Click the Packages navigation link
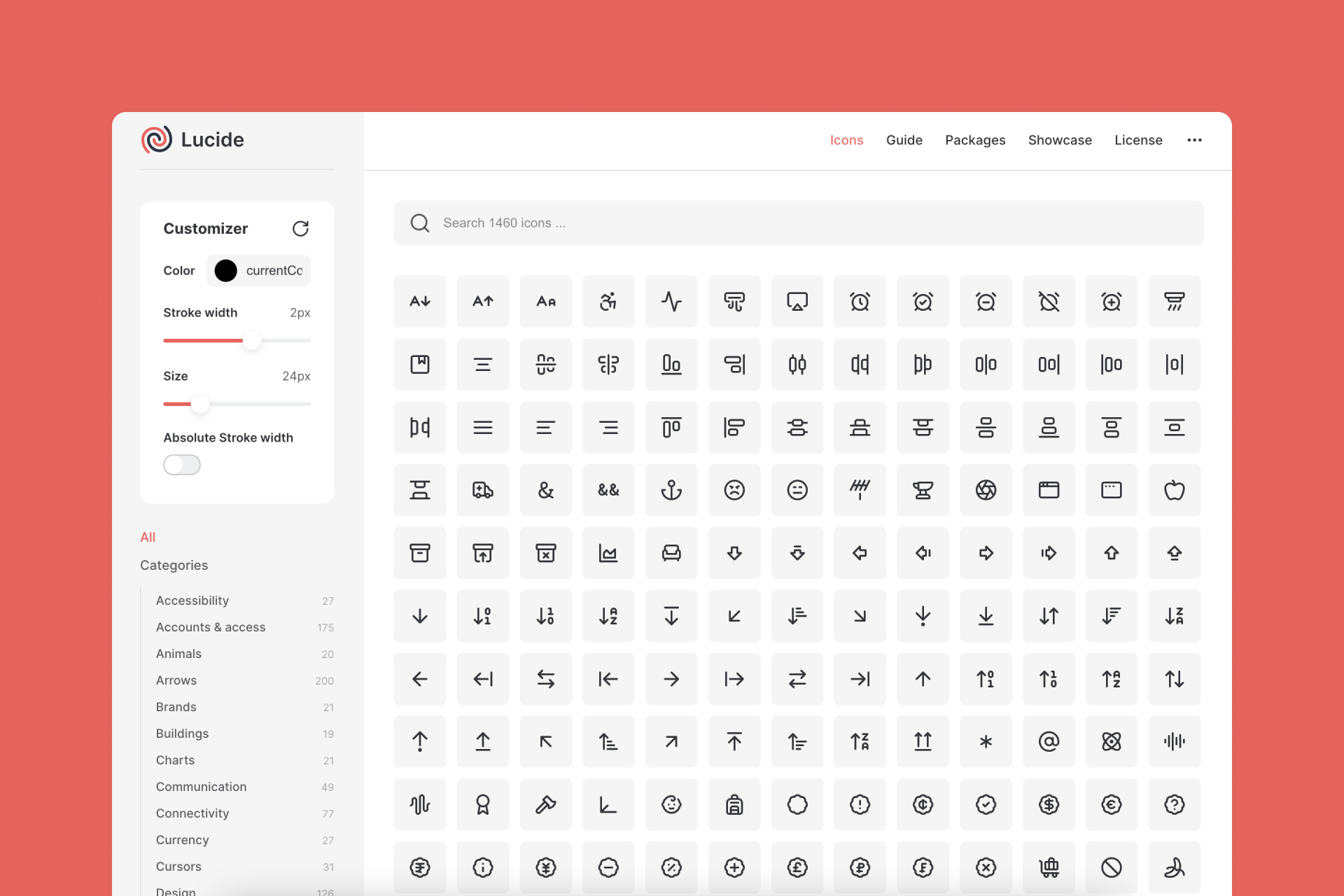Screen dimensions: 1344x896 (975, 140)
